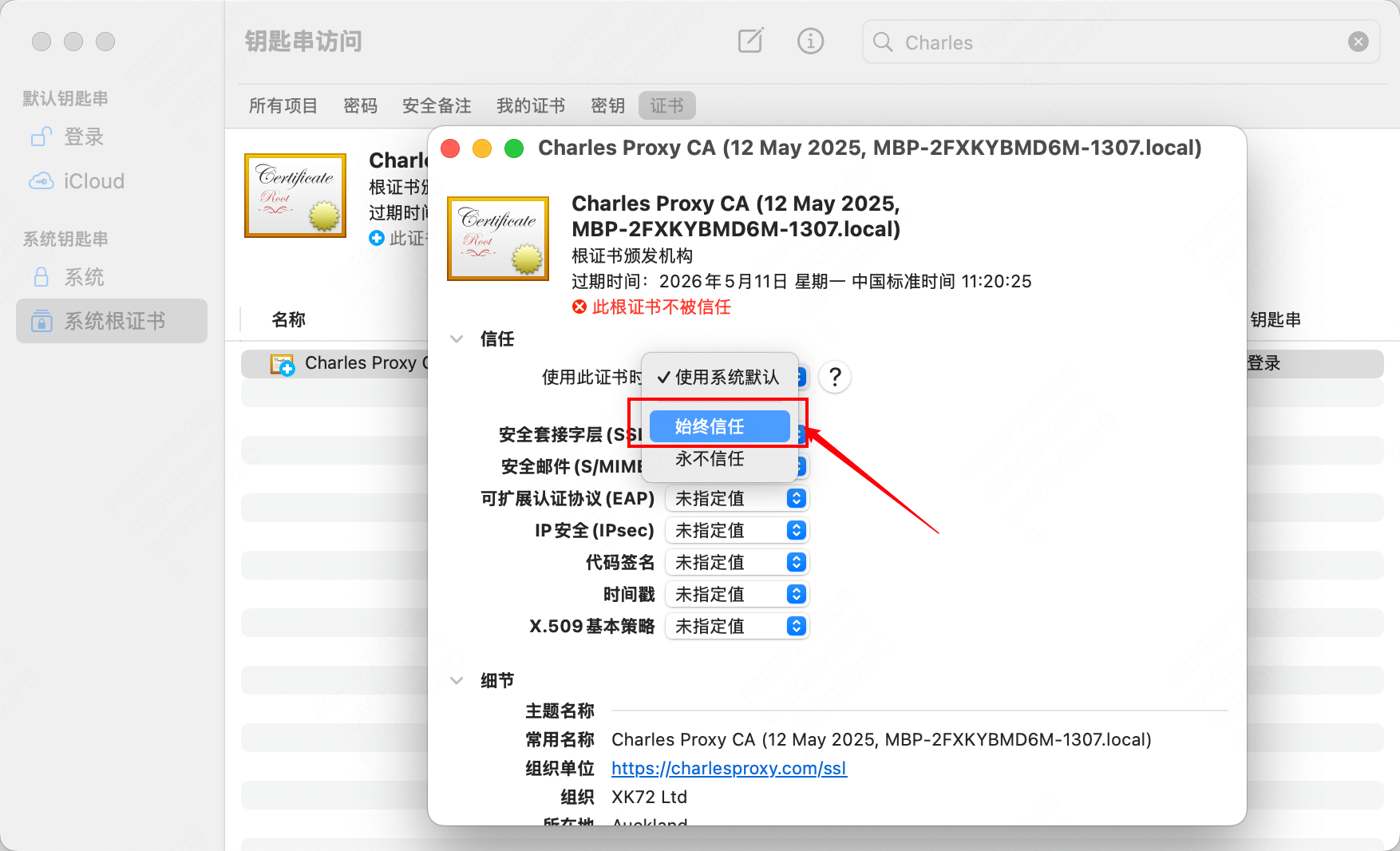
Task: Open the IPsec trust dropdown
Action: tap(737, 530)
